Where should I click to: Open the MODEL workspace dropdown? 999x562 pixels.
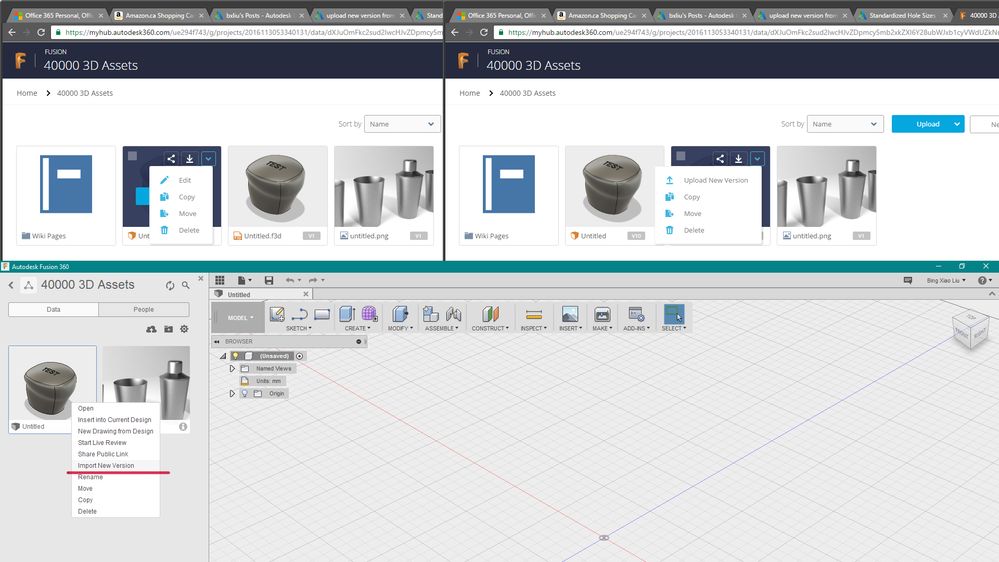pyautogui.click(x=238, y=317)
